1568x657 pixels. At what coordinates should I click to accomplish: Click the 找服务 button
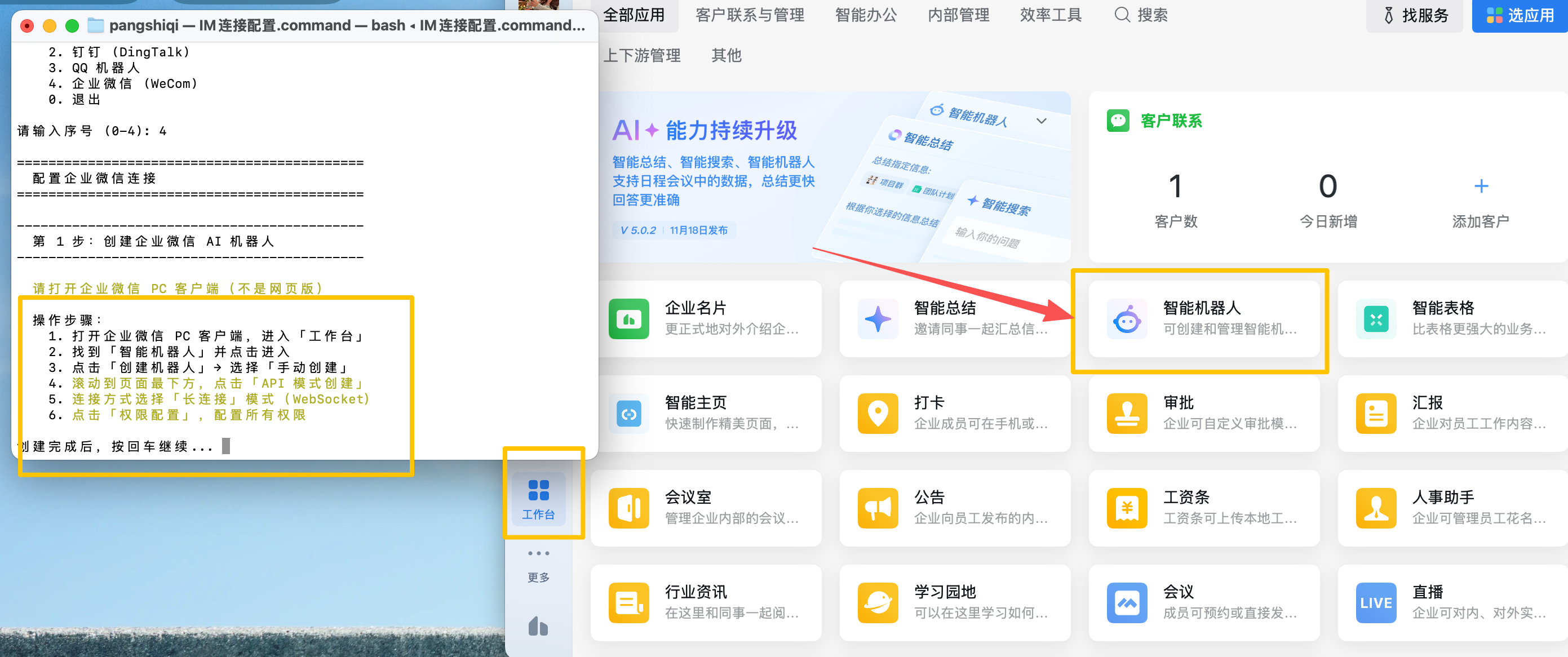point(1415,15)
